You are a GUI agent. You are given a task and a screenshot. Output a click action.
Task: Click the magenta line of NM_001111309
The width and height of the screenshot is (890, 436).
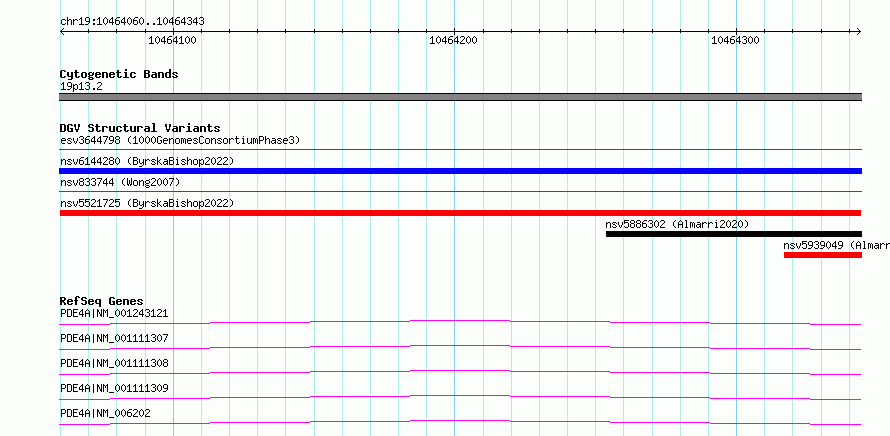460,397
